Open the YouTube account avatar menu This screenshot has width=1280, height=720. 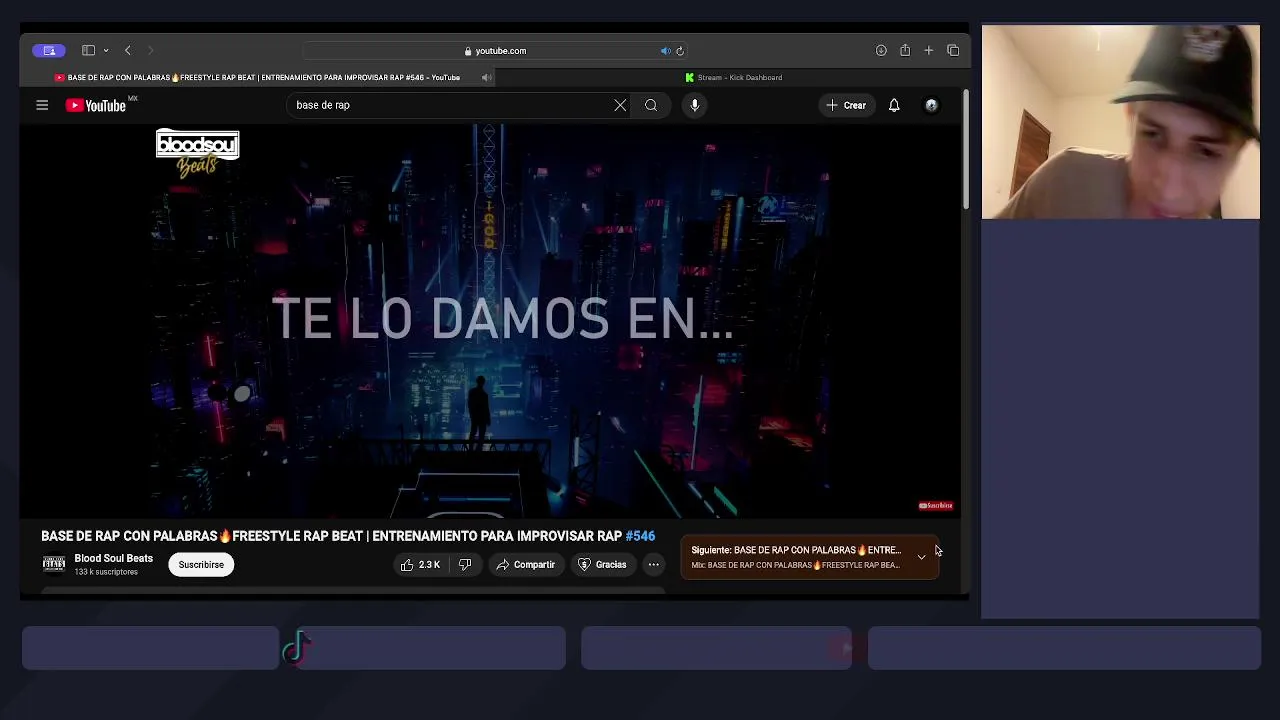931,105
